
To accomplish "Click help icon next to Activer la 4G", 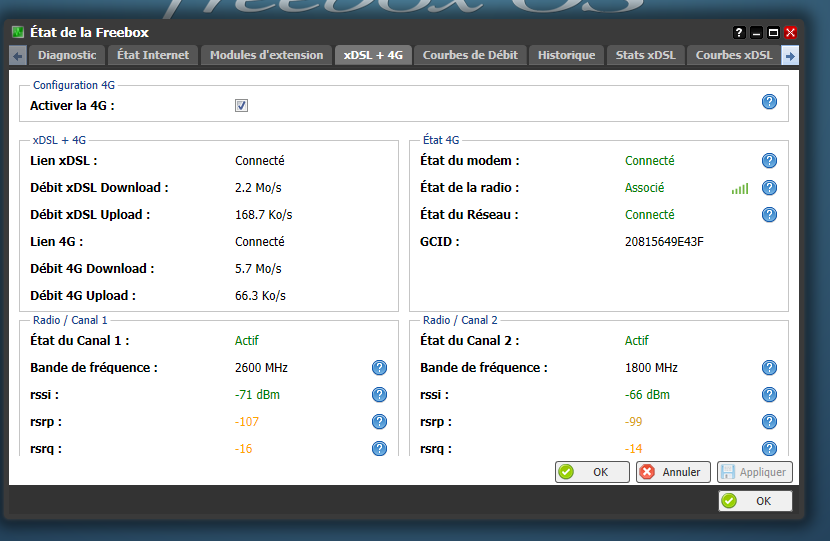I will 769,101.
